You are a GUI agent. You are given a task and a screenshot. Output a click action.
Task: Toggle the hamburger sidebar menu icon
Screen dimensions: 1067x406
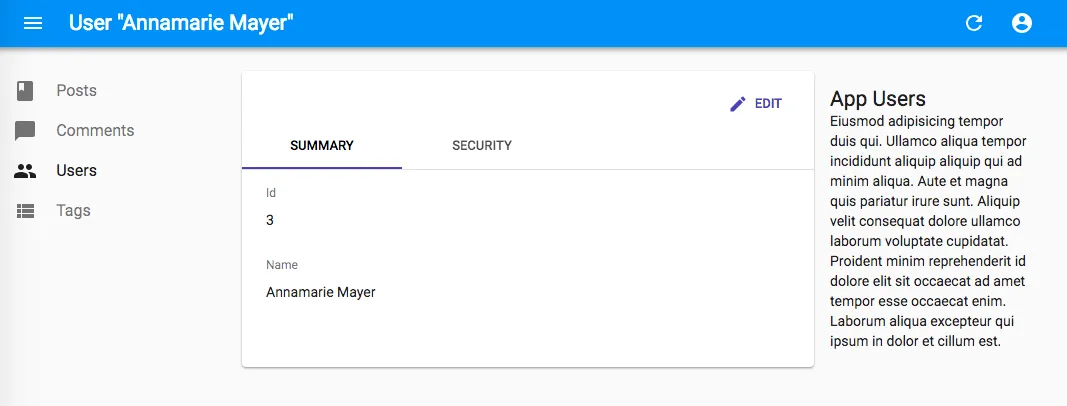pos(33,23)
